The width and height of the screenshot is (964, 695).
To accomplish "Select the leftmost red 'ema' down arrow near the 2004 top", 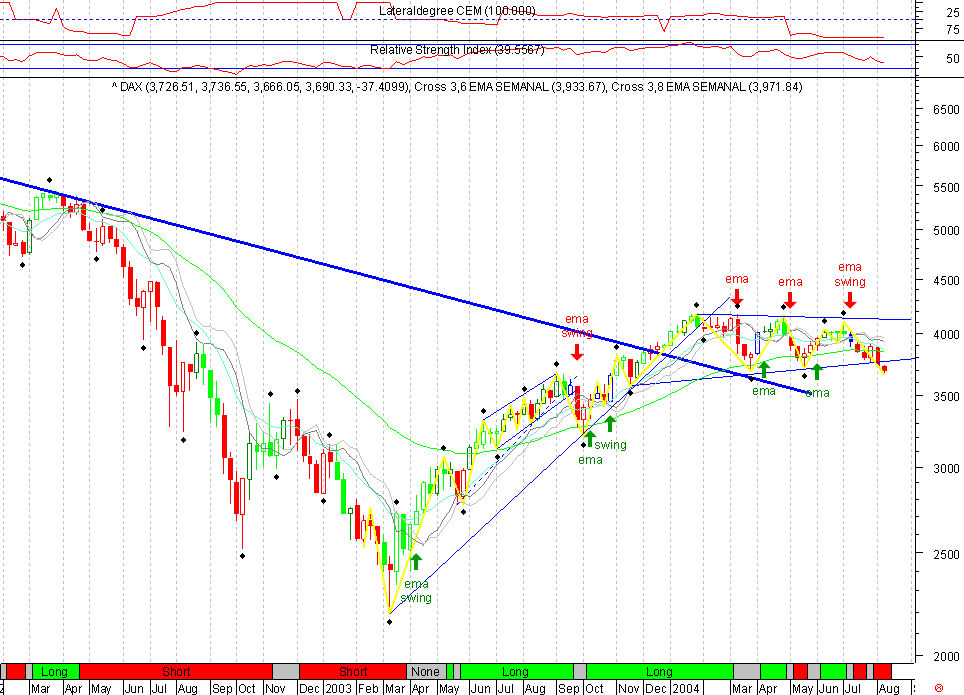I will (x=737, y=297).
